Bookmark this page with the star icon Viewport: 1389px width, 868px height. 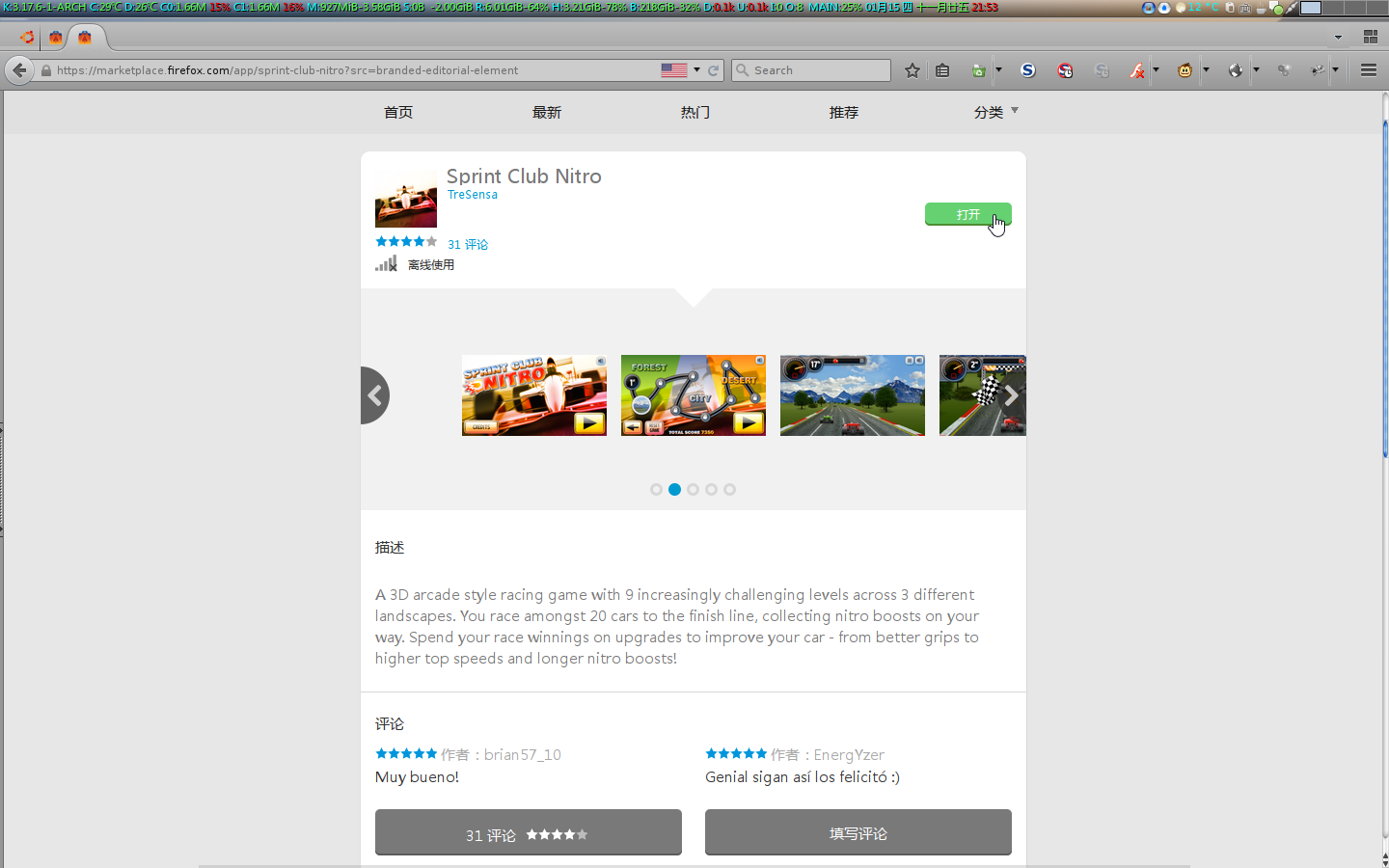(912, 70)
